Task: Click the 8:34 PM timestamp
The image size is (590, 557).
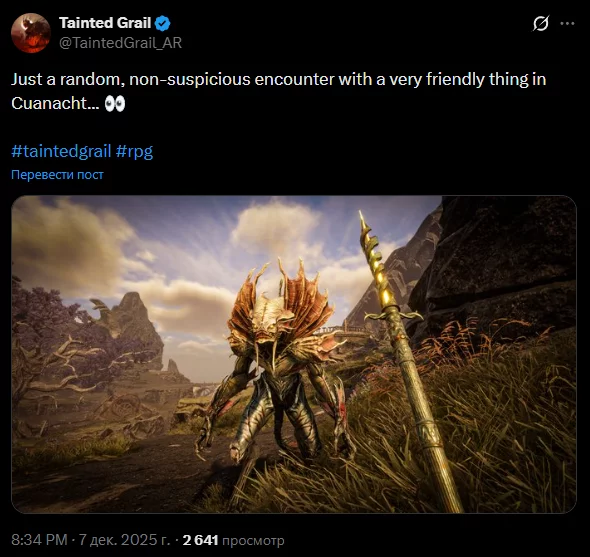Action: (39, 540)
